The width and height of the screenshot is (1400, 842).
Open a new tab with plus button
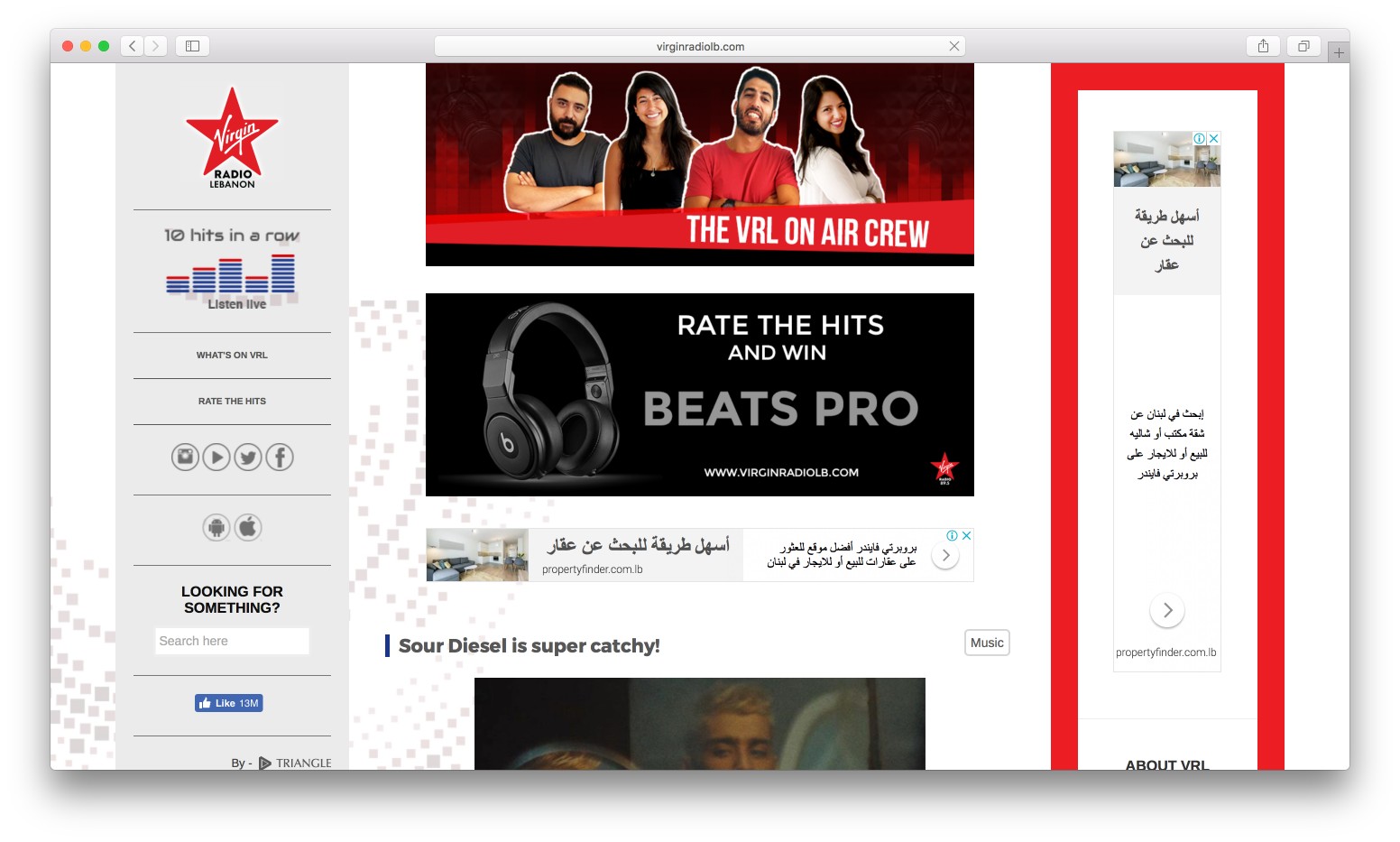[1339, 53]
